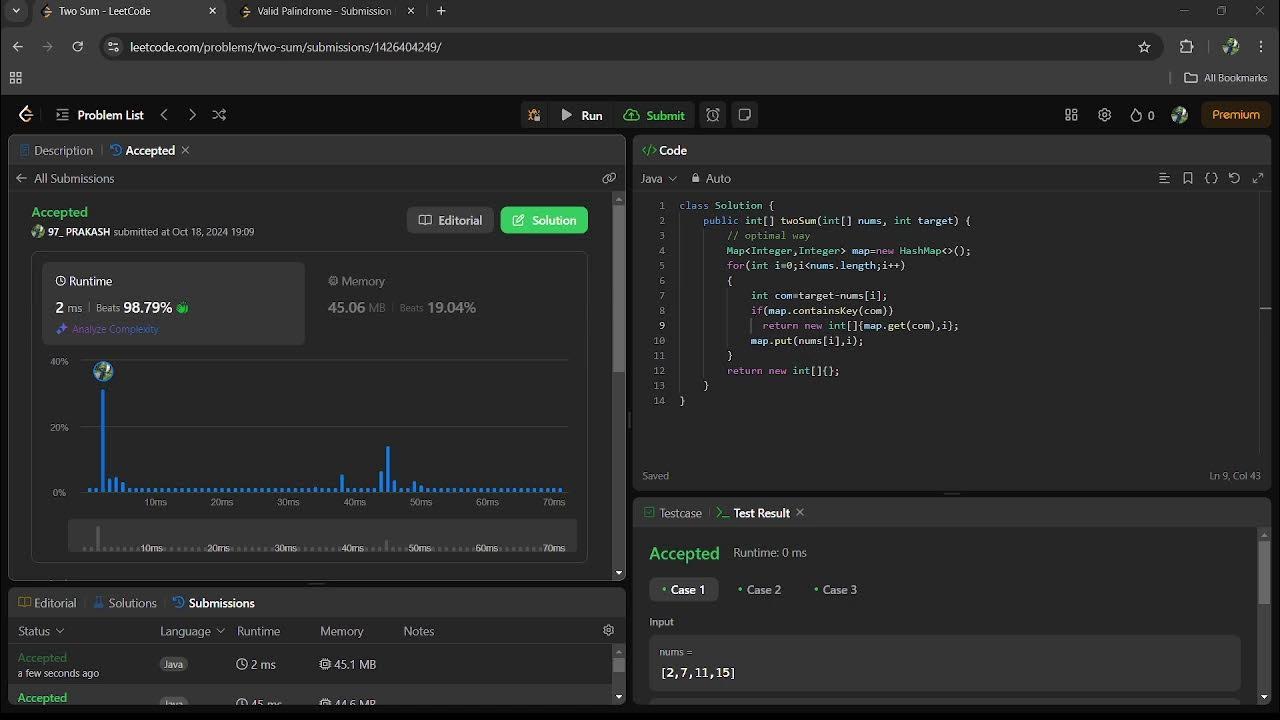This screenshot has height=720, width=1280.
Task: Open the tab search dropdown arrow
Action: pyautogui.click(x=15, y=11)
